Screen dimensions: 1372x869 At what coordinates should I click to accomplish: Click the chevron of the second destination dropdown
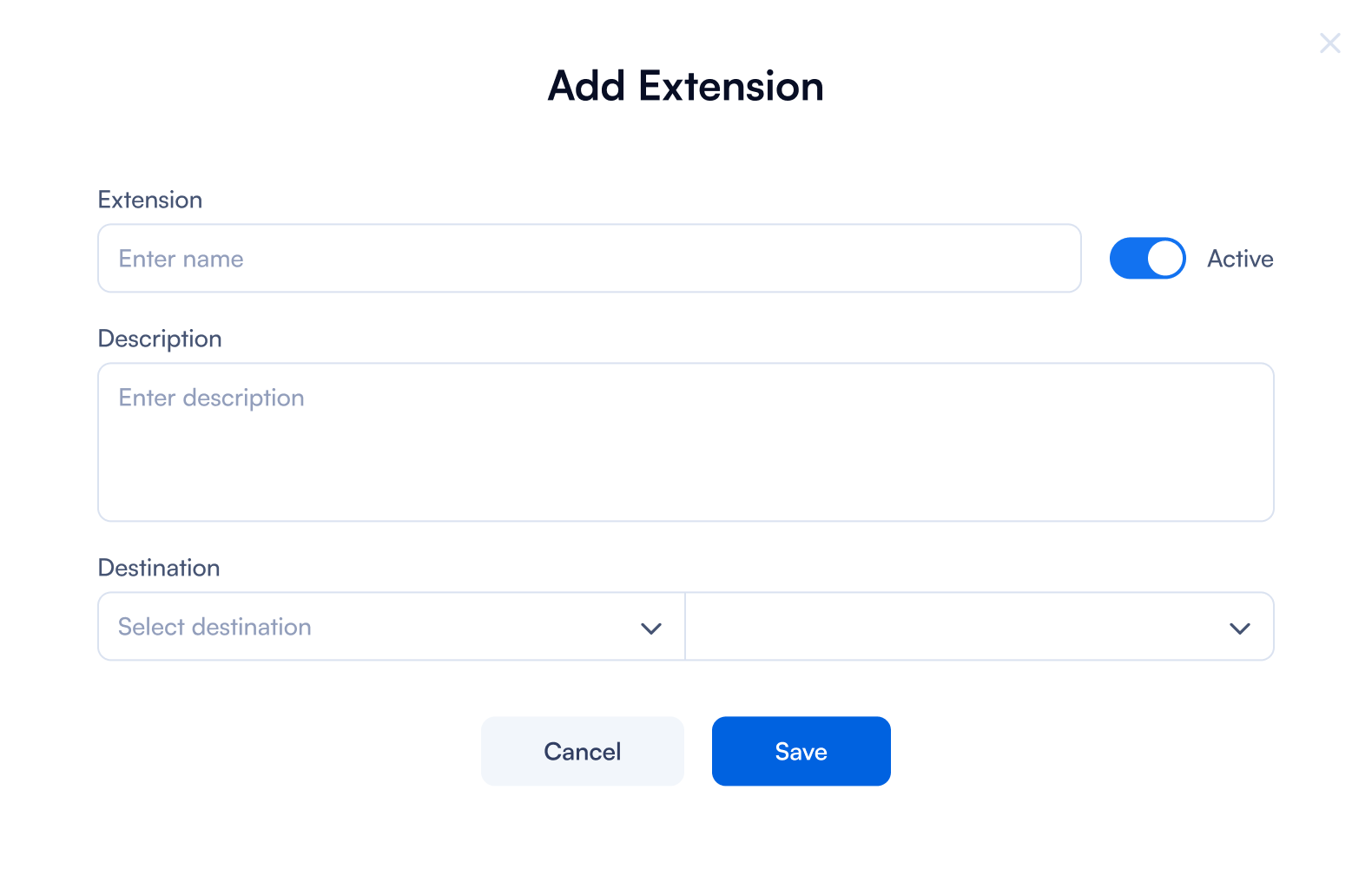(x=1240, y=628)
